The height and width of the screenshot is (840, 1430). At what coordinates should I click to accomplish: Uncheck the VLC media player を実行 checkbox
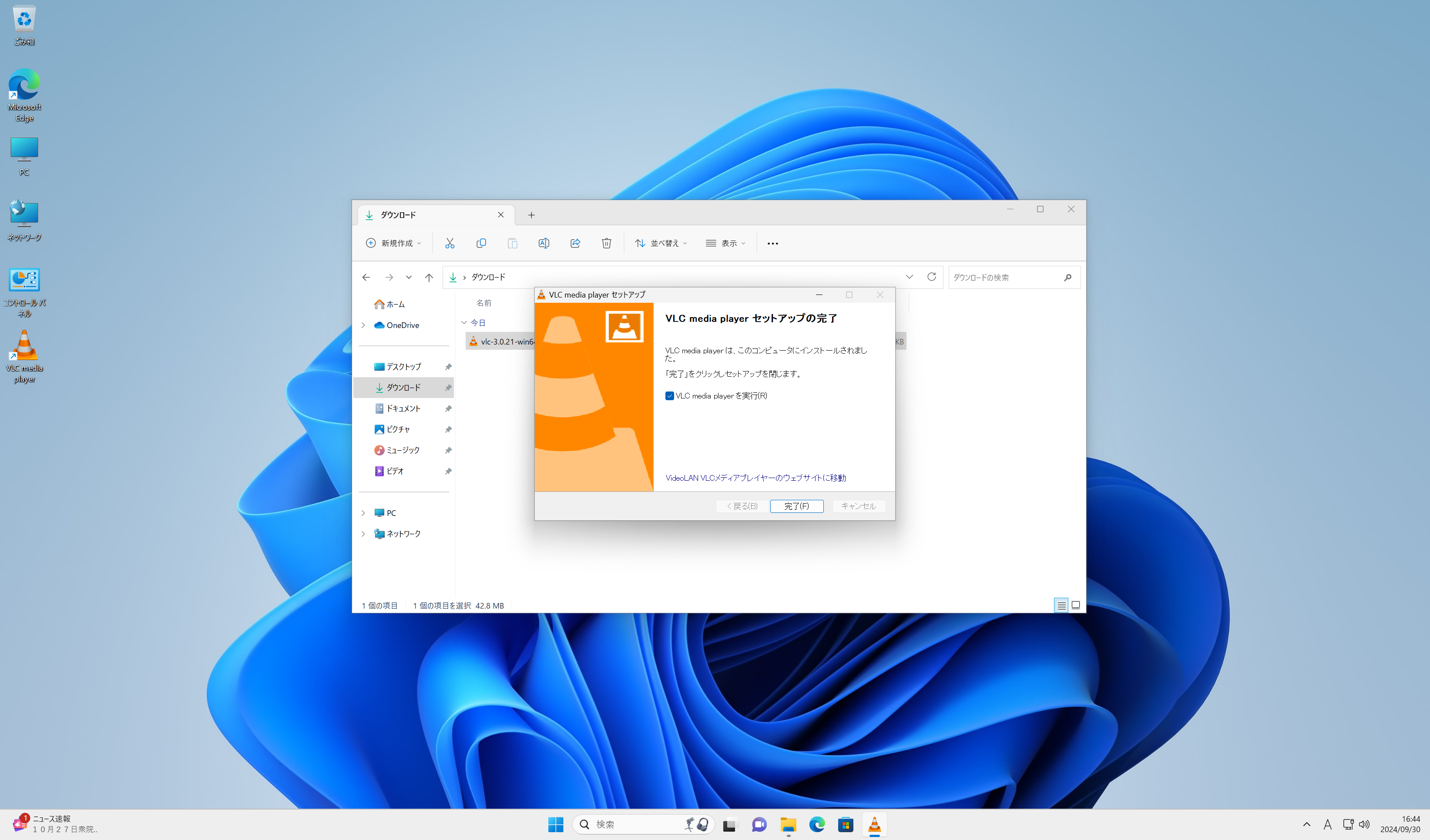coord(670,396)
